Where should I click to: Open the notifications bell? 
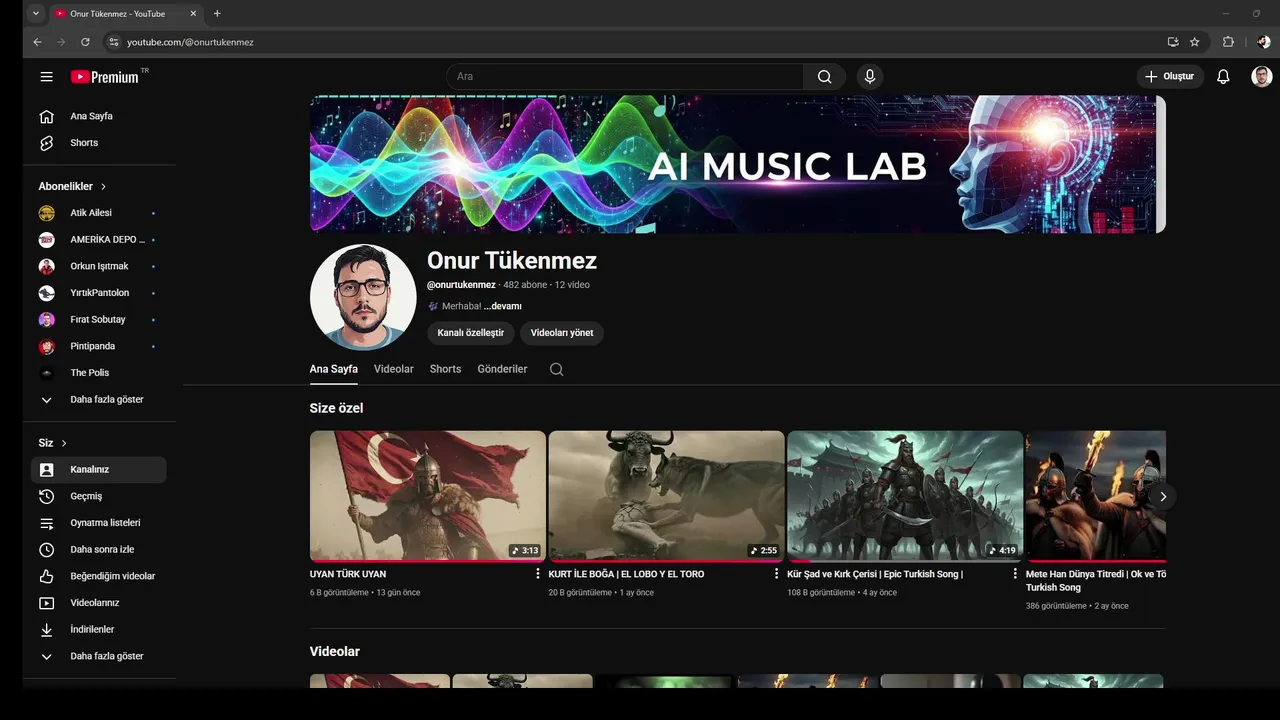click(x=1223, y=77)
